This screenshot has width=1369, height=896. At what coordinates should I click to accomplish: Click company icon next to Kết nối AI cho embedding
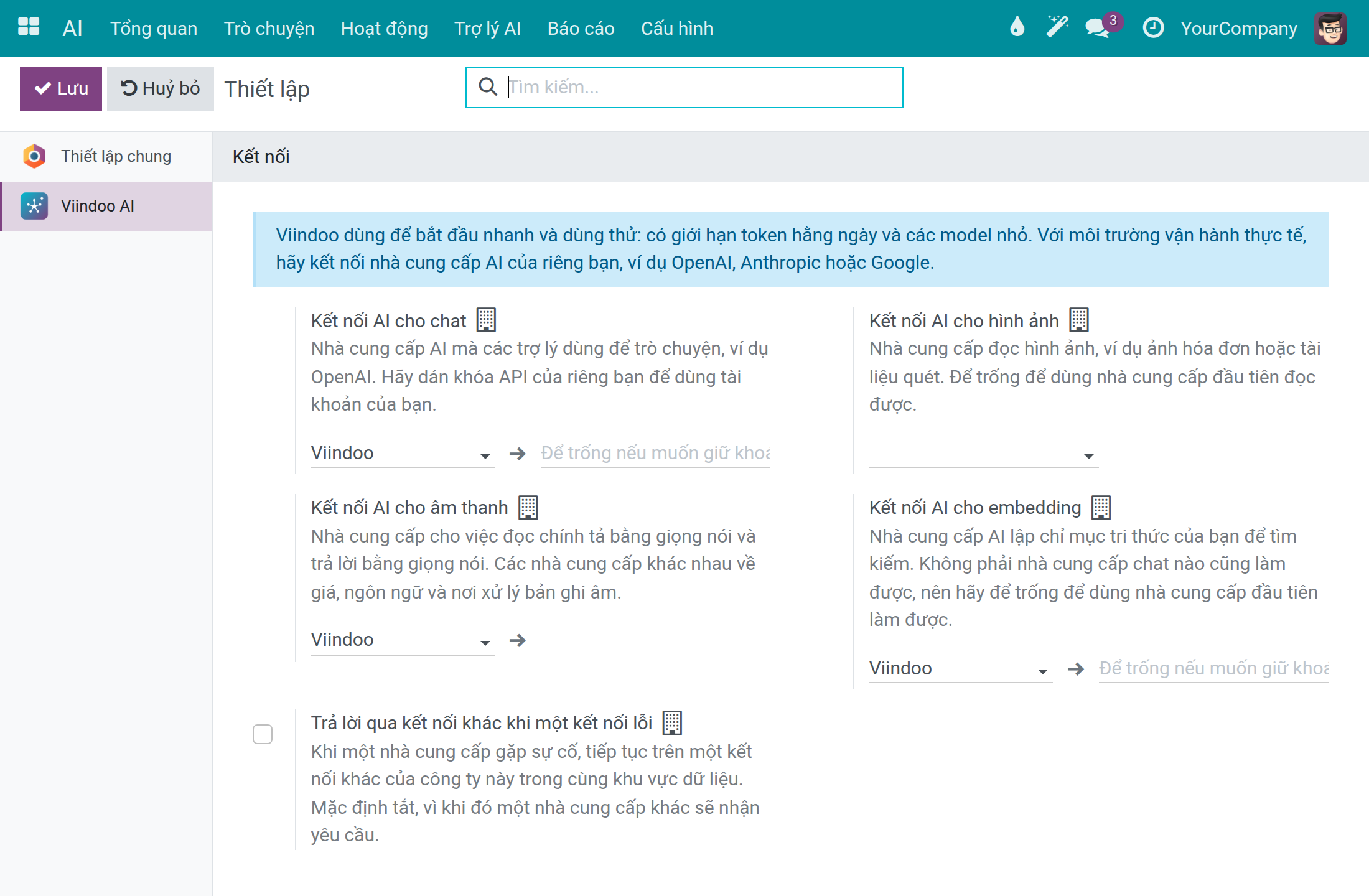[1101, 508]
